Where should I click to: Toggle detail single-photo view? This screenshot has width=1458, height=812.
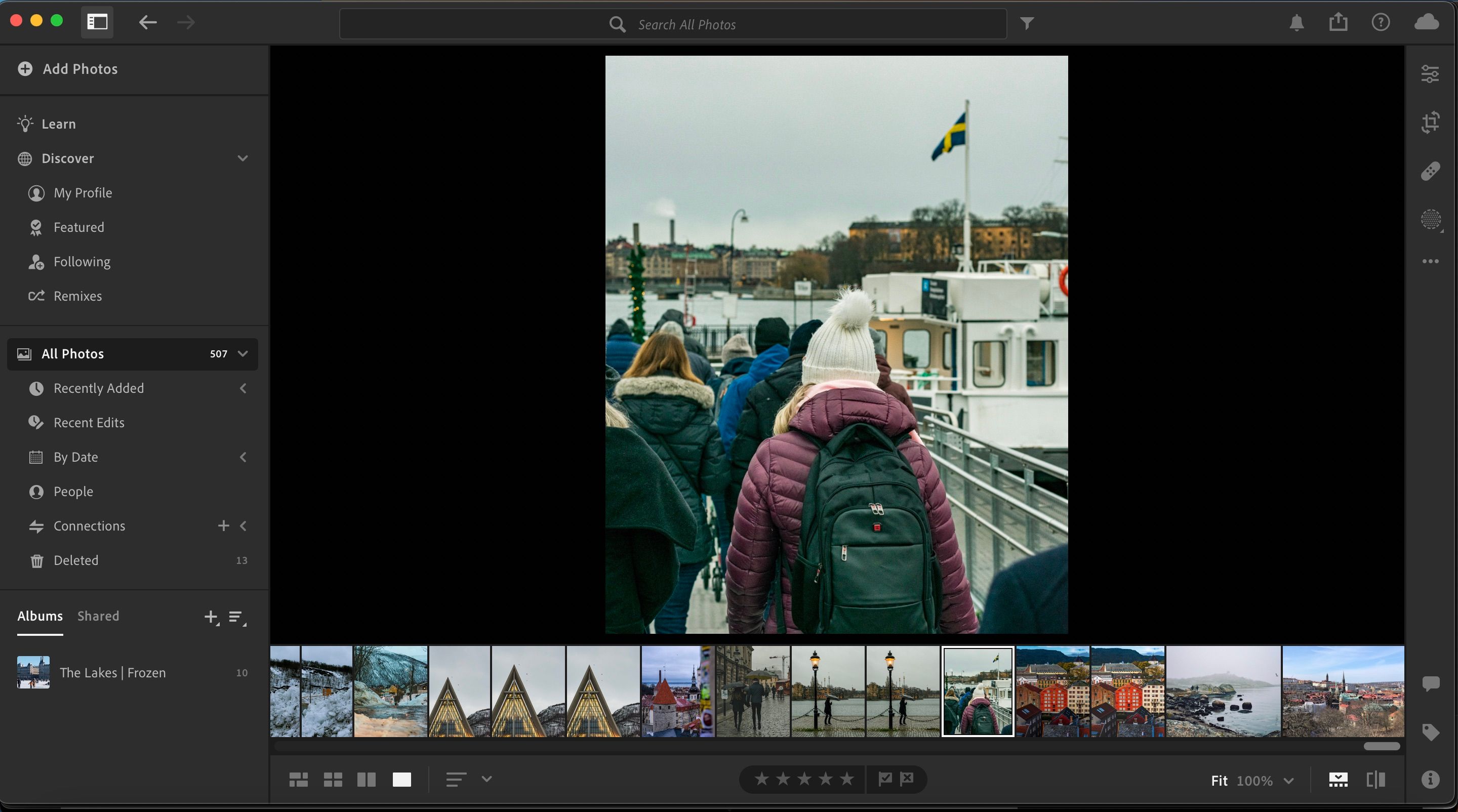(402, 779)
